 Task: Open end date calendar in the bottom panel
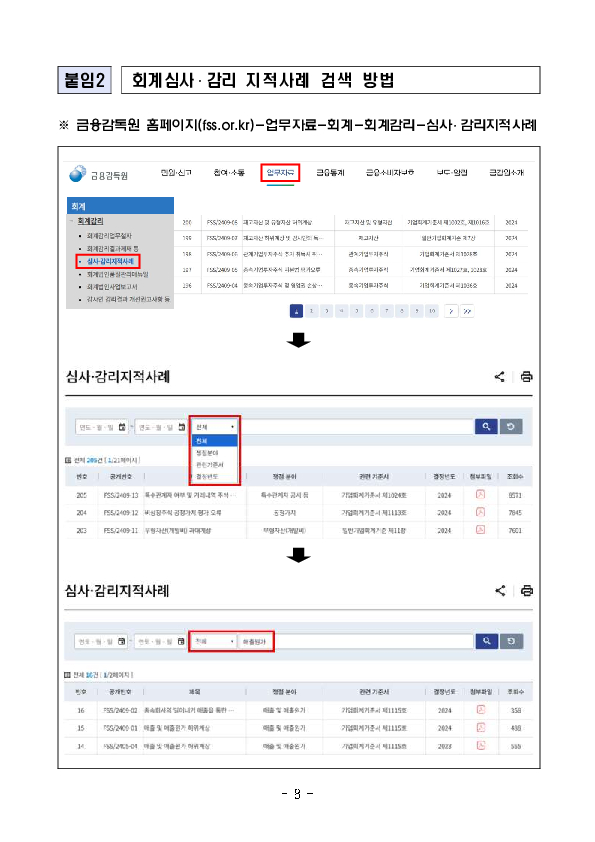(181, 641)
